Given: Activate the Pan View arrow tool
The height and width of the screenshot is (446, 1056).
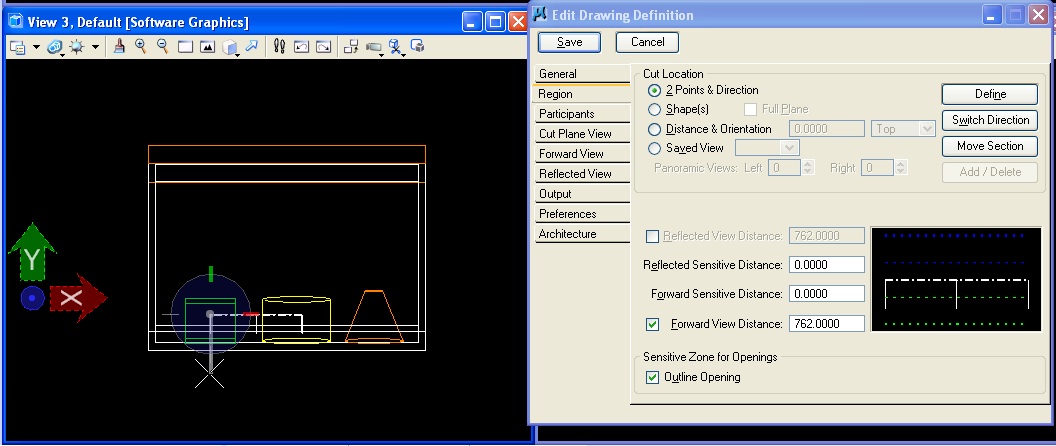Looking at the screenshot, I should point(252,46).
